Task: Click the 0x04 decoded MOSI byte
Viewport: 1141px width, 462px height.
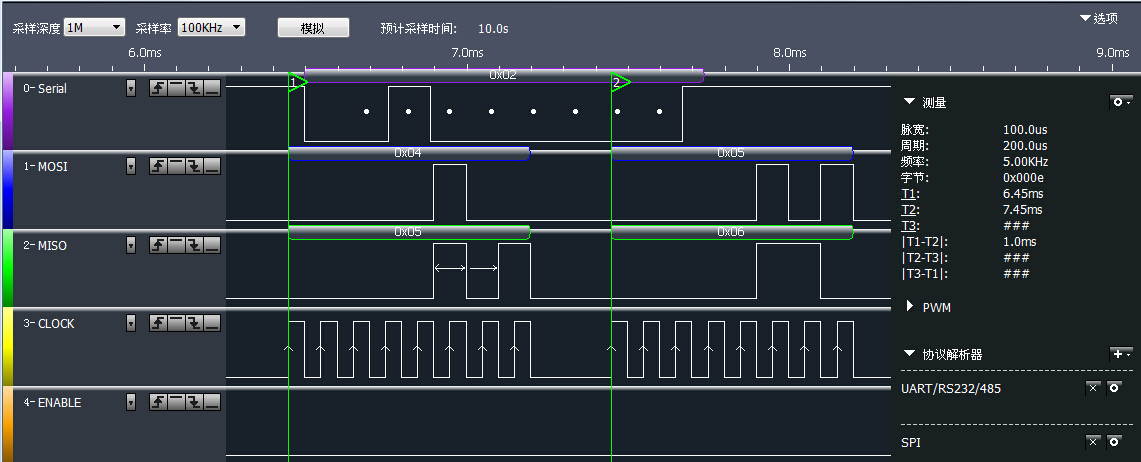Action: [408, 153]
